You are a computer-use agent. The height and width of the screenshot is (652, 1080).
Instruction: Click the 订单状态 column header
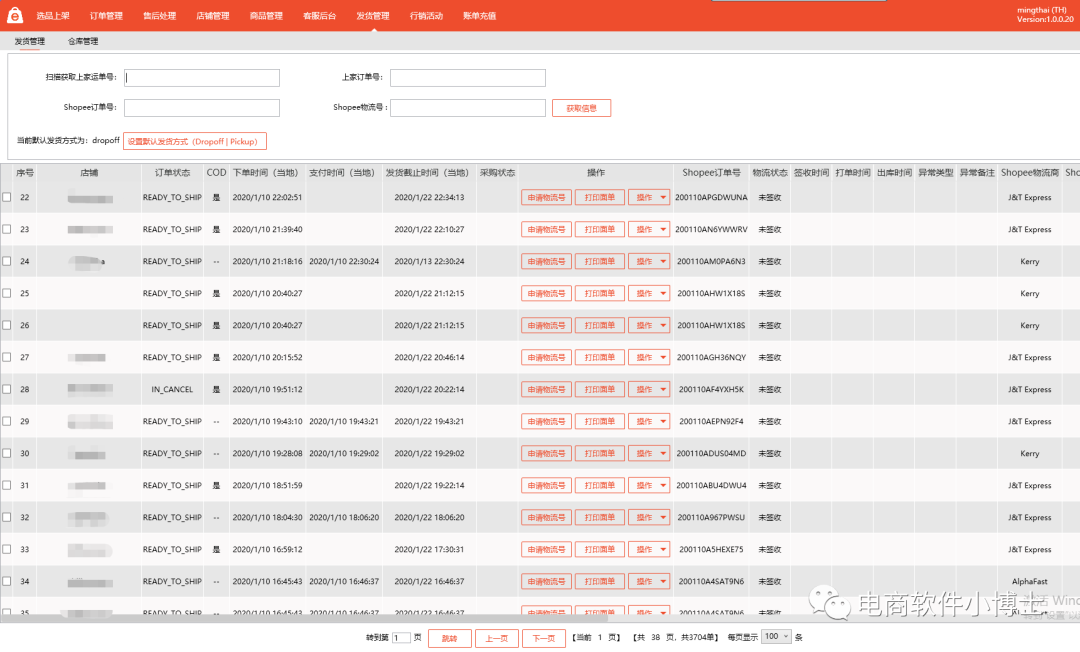click(x=172, y=173)
